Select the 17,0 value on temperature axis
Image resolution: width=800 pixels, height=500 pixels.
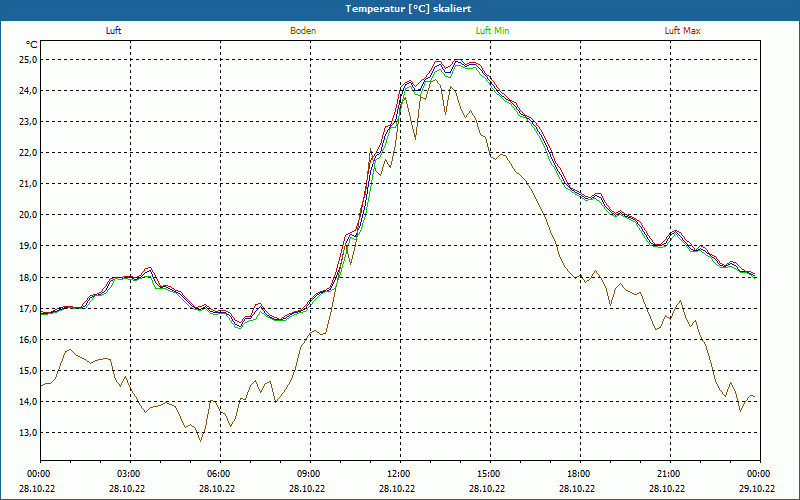29,309
